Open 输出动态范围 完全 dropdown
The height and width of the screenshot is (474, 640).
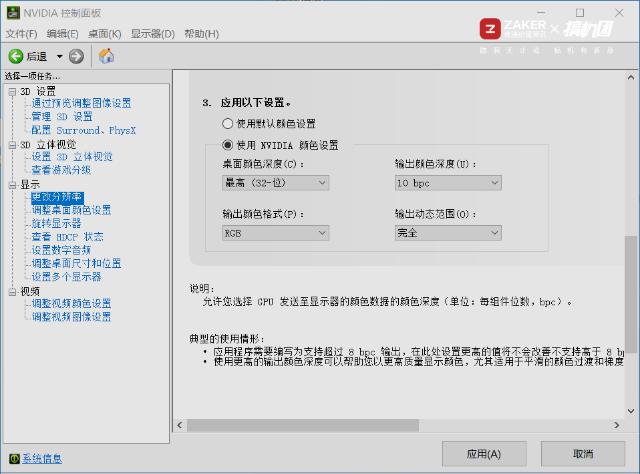pos(448,233)
